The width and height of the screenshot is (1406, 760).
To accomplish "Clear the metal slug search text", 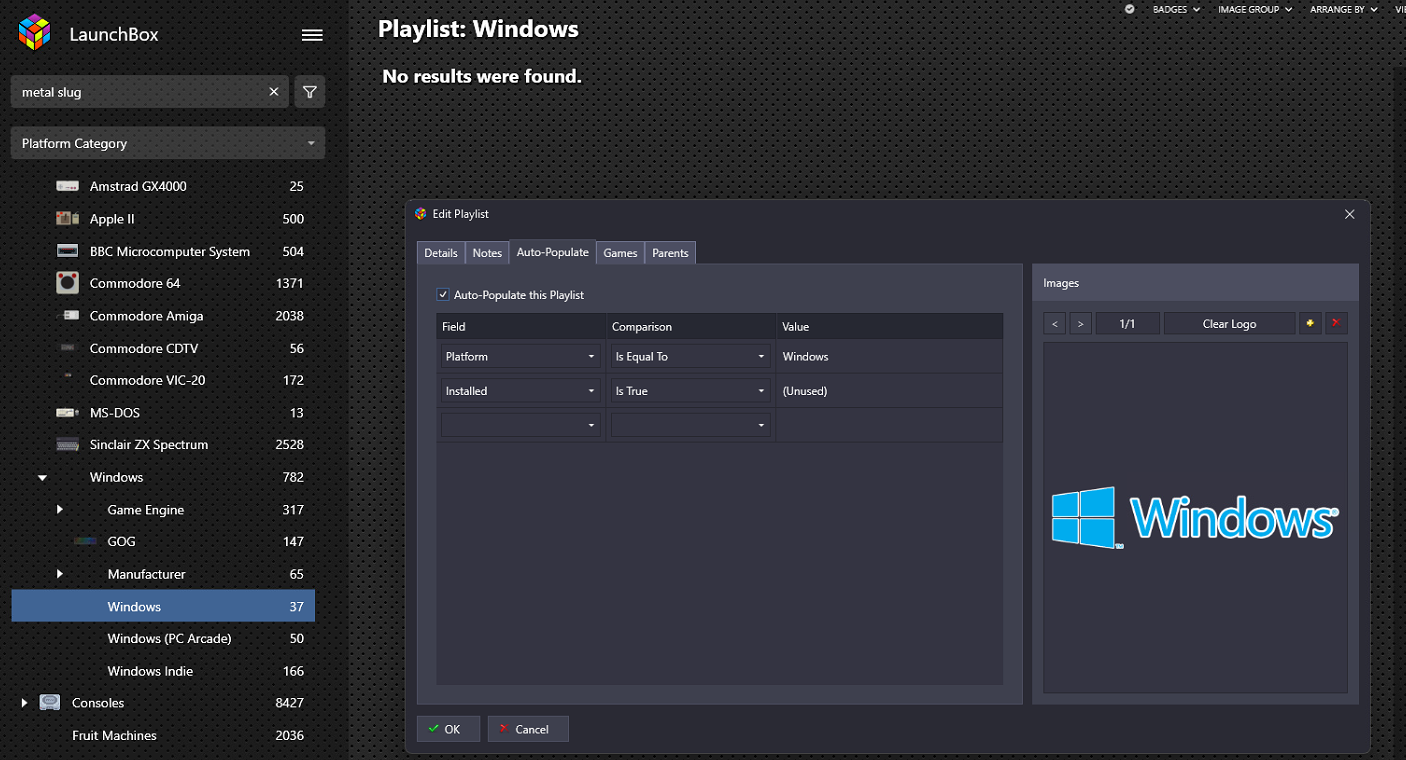I will pyautogui.click(x=274, y=92).
